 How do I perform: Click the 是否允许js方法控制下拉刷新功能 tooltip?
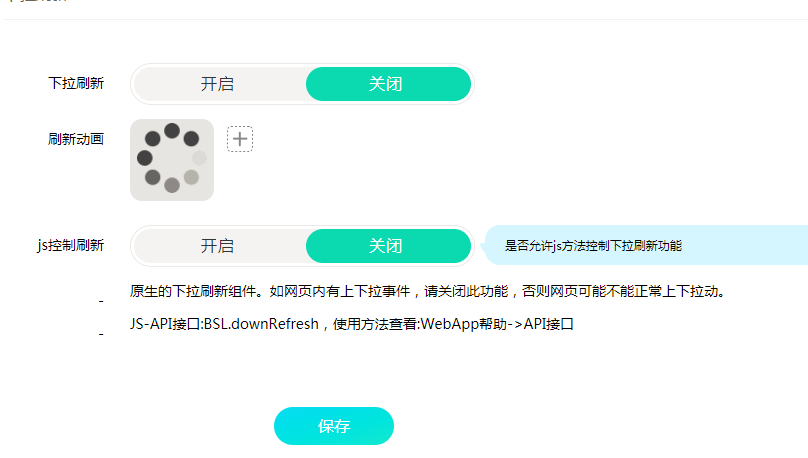[x=600, y=245]
